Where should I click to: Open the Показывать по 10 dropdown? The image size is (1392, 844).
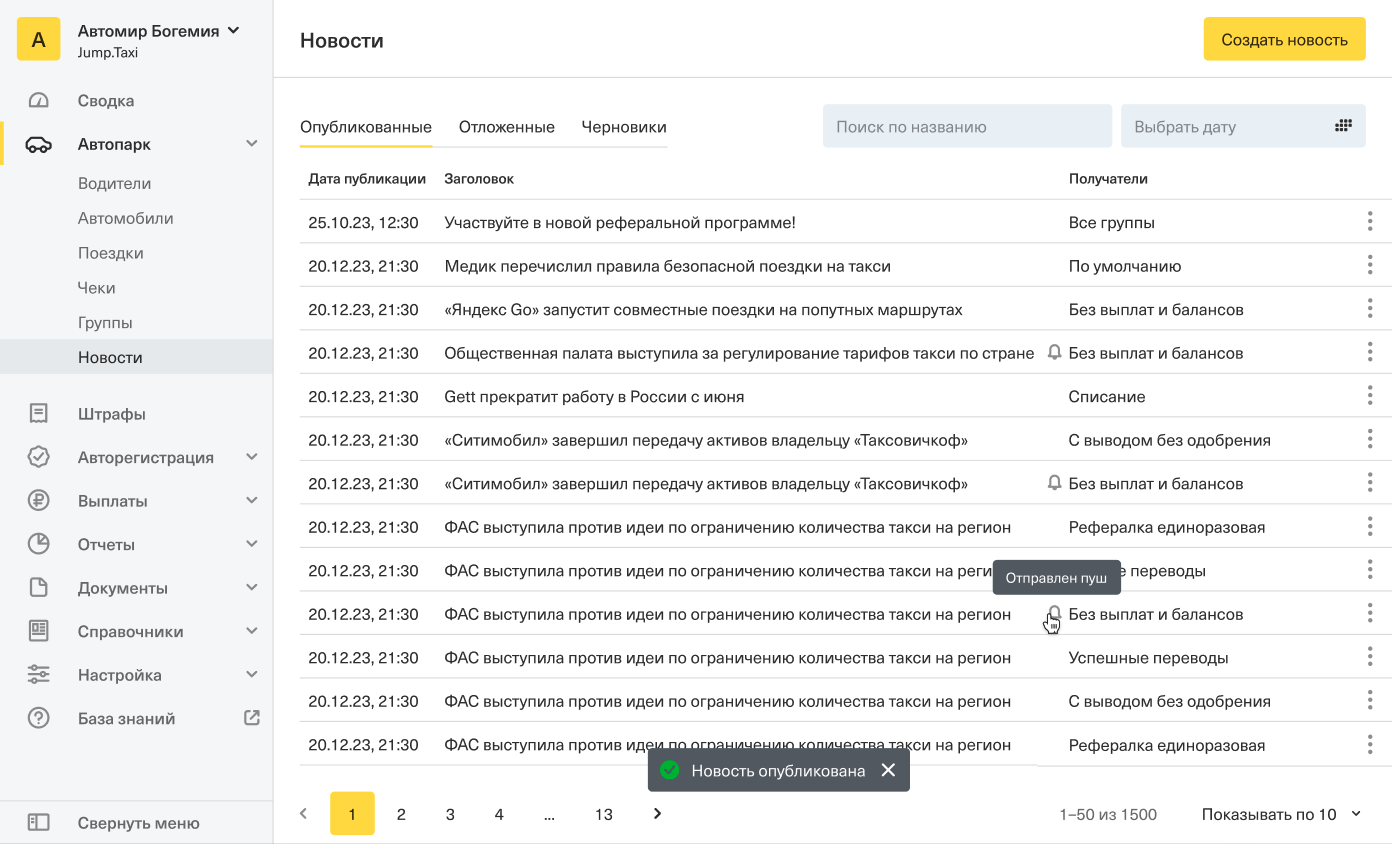[x=1282, y=814]
